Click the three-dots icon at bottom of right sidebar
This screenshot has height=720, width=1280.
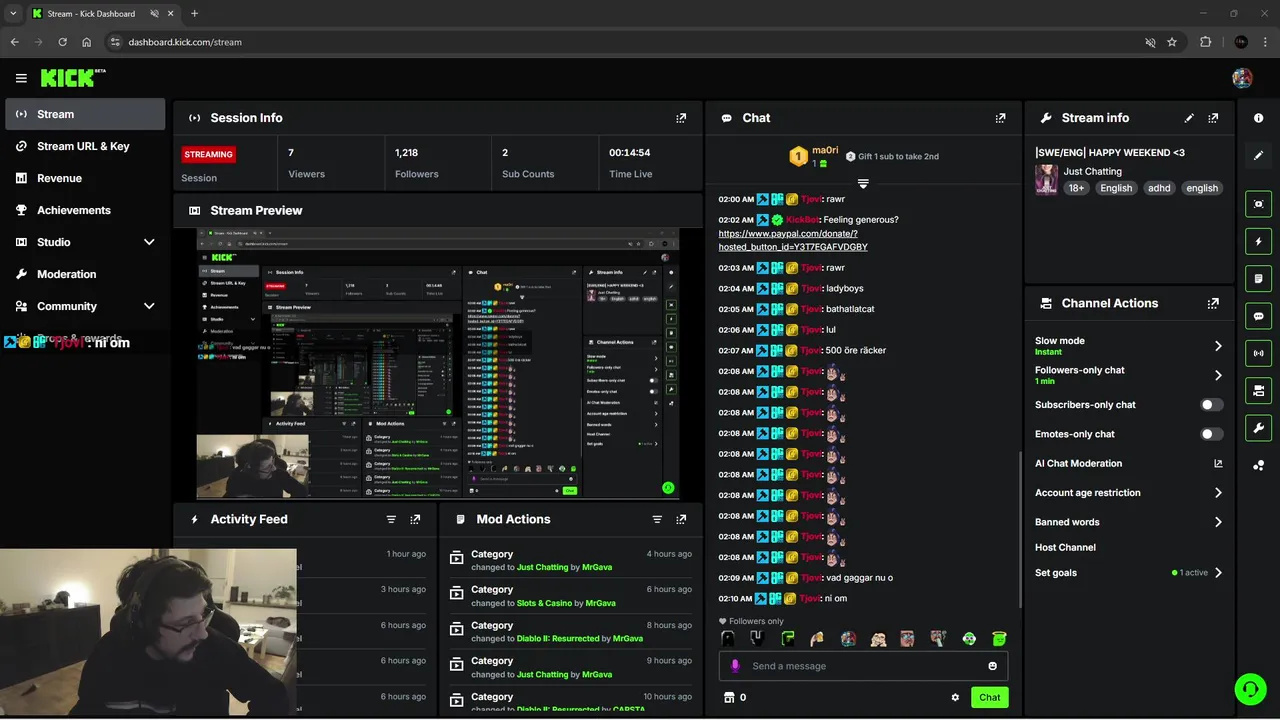click(x=1258, y=465)
